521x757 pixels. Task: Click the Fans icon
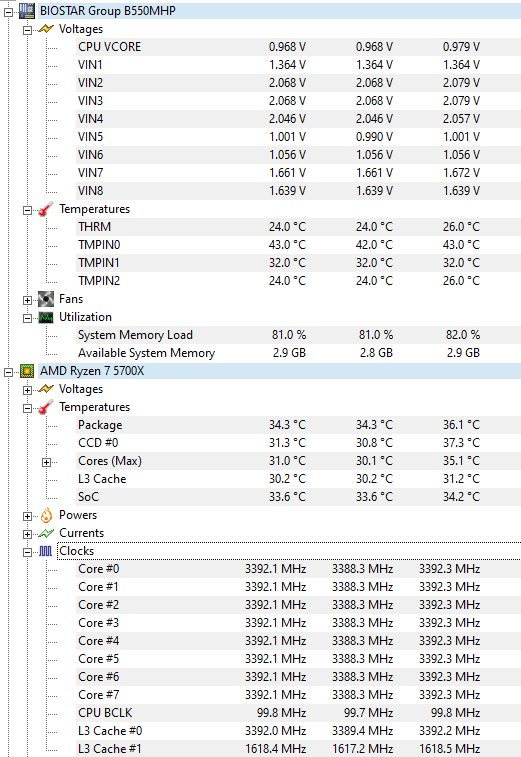pyautogui.click(x=46, y=299)
